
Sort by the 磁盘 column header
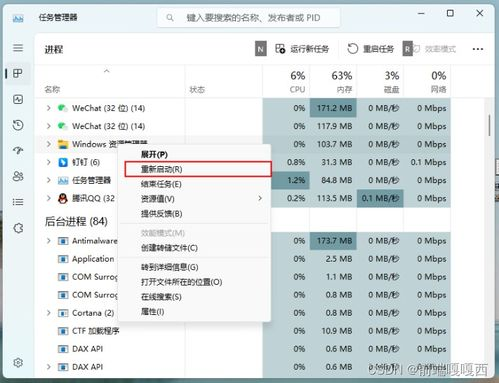click(380, 82)
